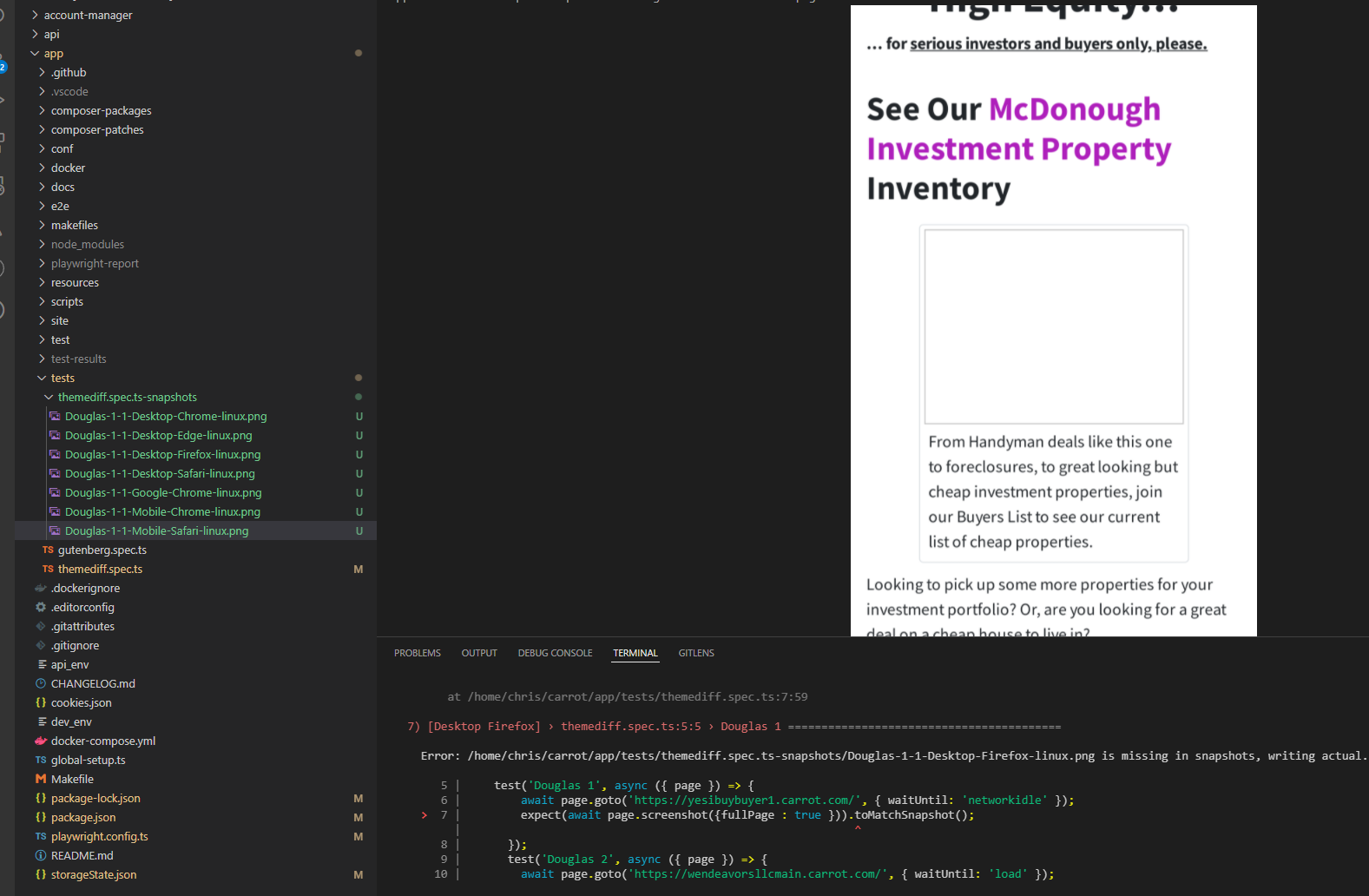The image size is (1369, 896).
Task: Click TS icon of global-setup.ts
Action: [41, 760]
